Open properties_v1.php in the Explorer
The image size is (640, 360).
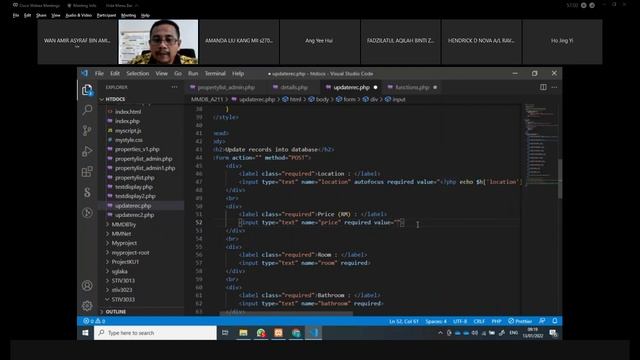click(137, 149)
